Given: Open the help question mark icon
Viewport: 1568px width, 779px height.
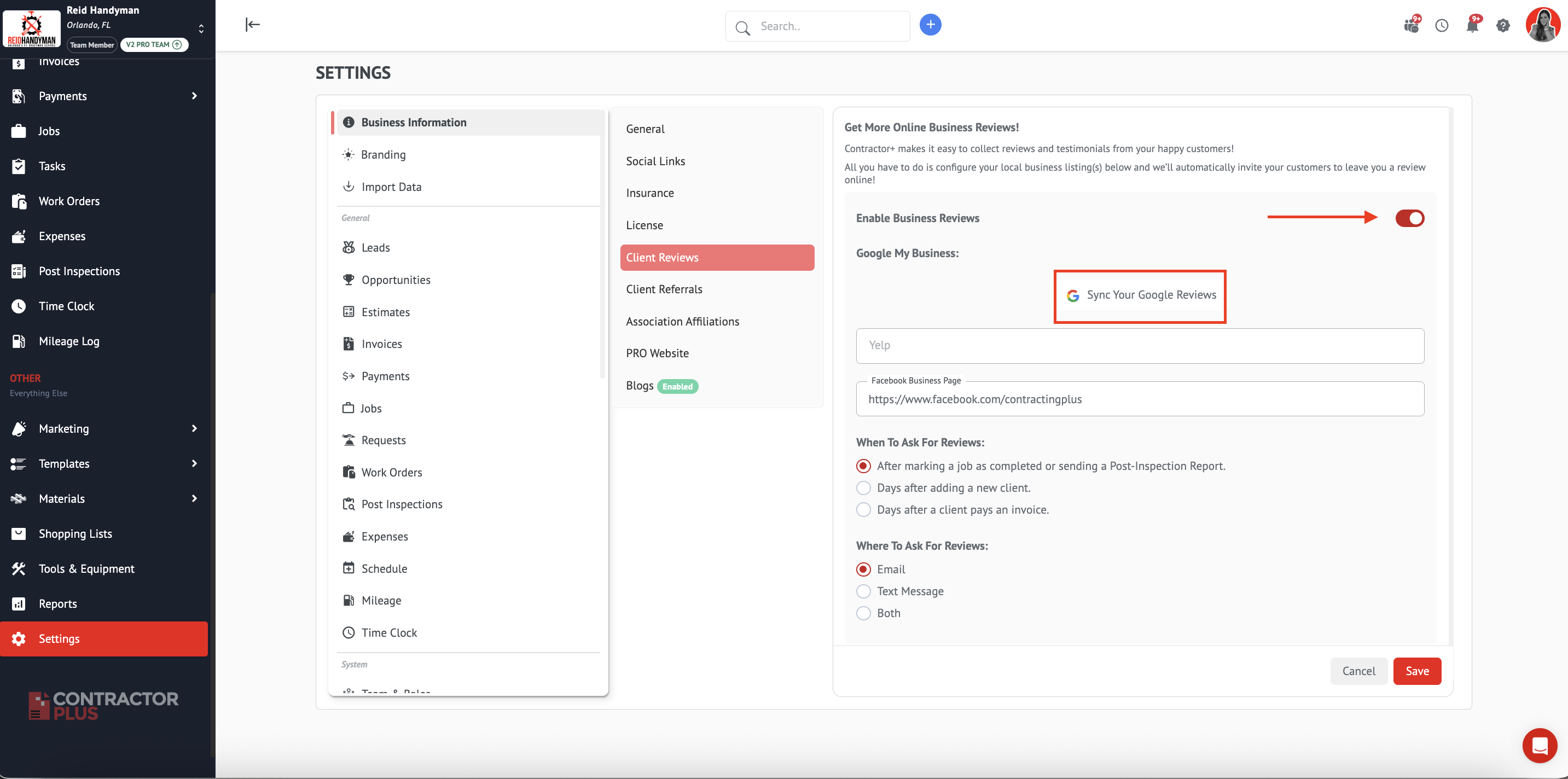Looking at the screenshot, I should [1502, 26].
